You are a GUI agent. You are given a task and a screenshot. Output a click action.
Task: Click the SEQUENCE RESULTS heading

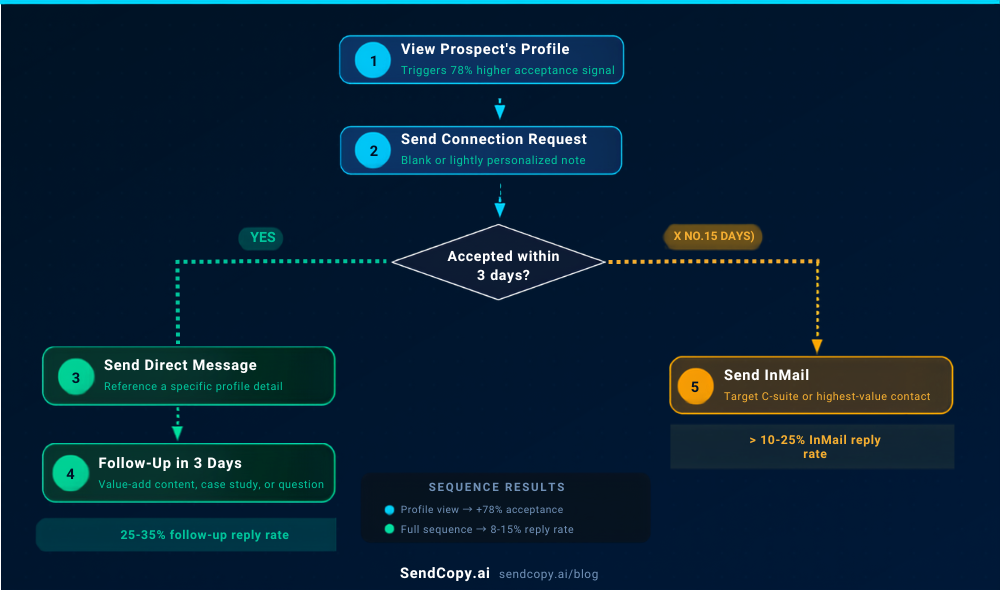click(497, 487)
